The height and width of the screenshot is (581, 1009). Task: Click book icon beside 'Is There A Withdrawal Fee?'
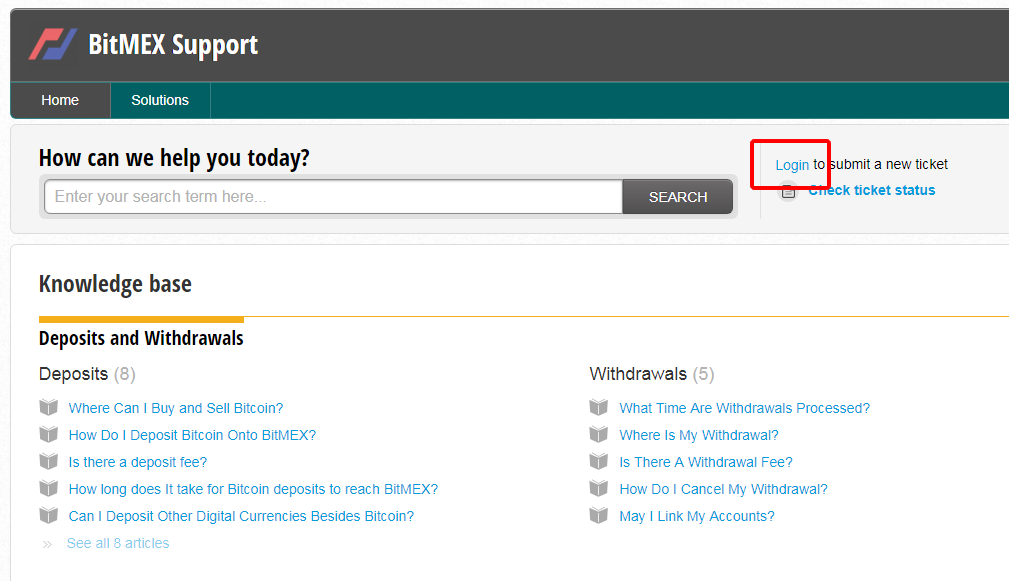[x=599, y=461]
